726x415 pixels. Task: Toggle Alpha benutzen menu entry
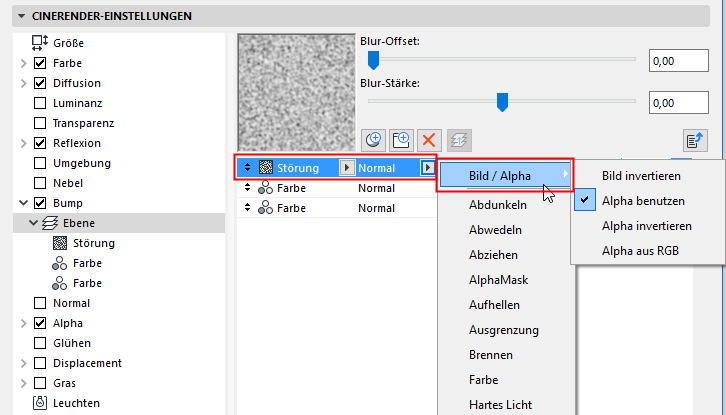click(x=643, y=201)
